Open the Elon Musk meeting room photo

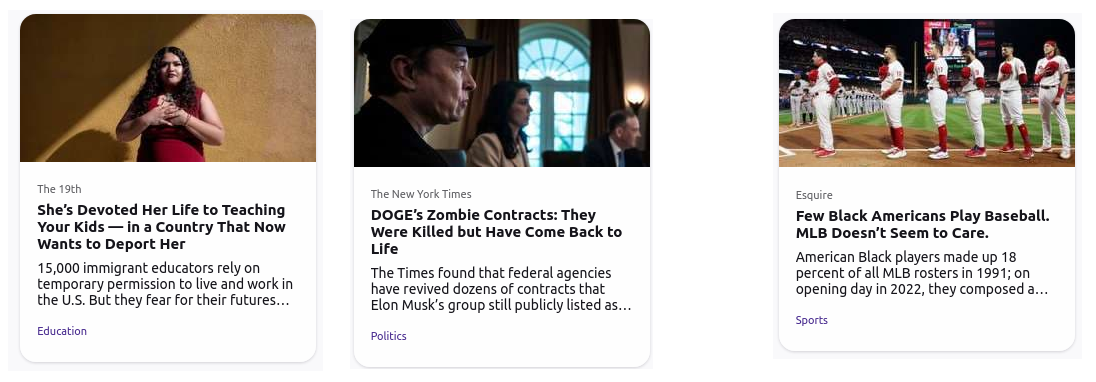click(502, 93)
